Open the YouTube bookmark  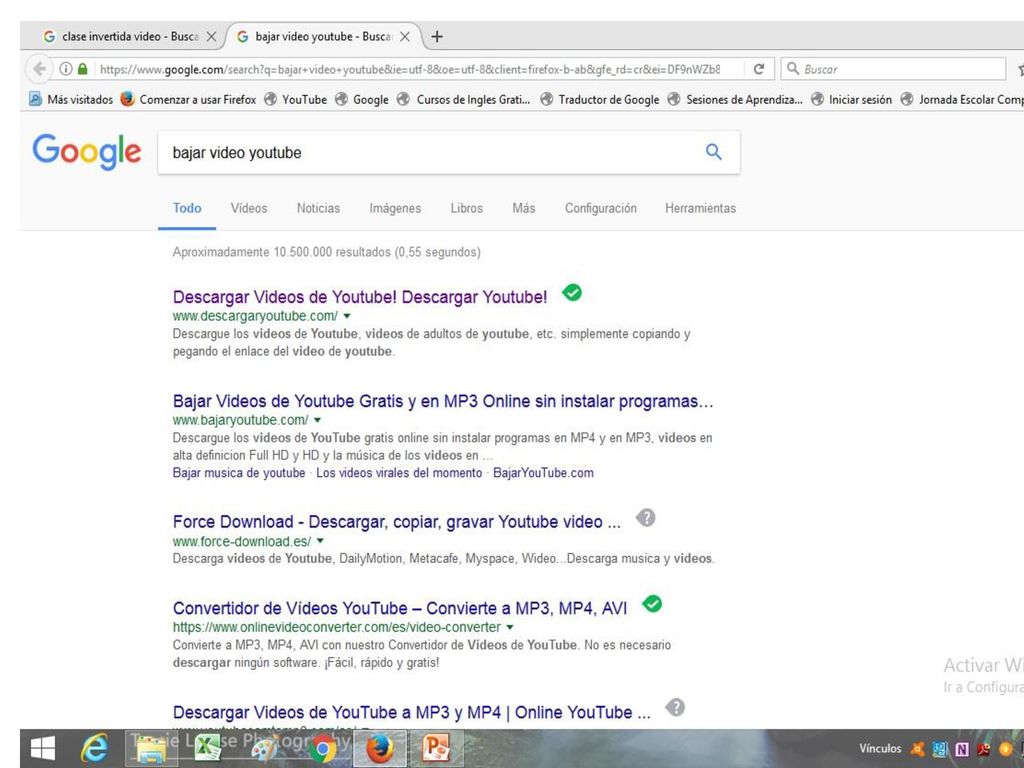point(295,99)
